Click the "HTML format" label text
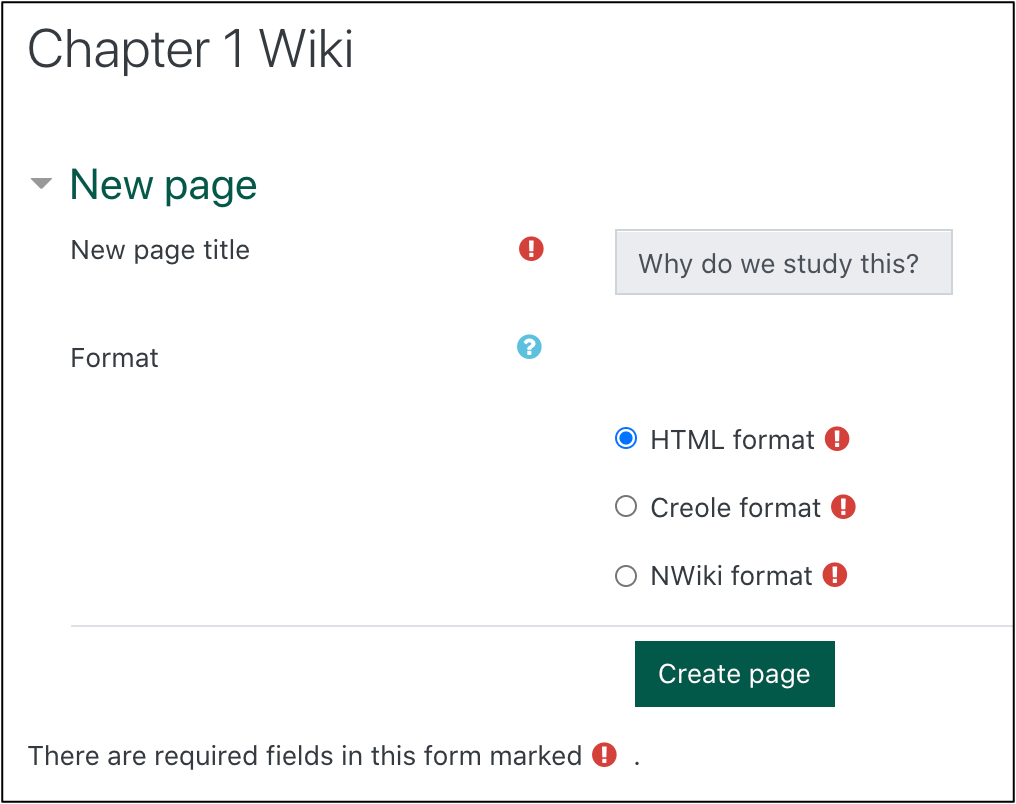 [x=732, y=440]
